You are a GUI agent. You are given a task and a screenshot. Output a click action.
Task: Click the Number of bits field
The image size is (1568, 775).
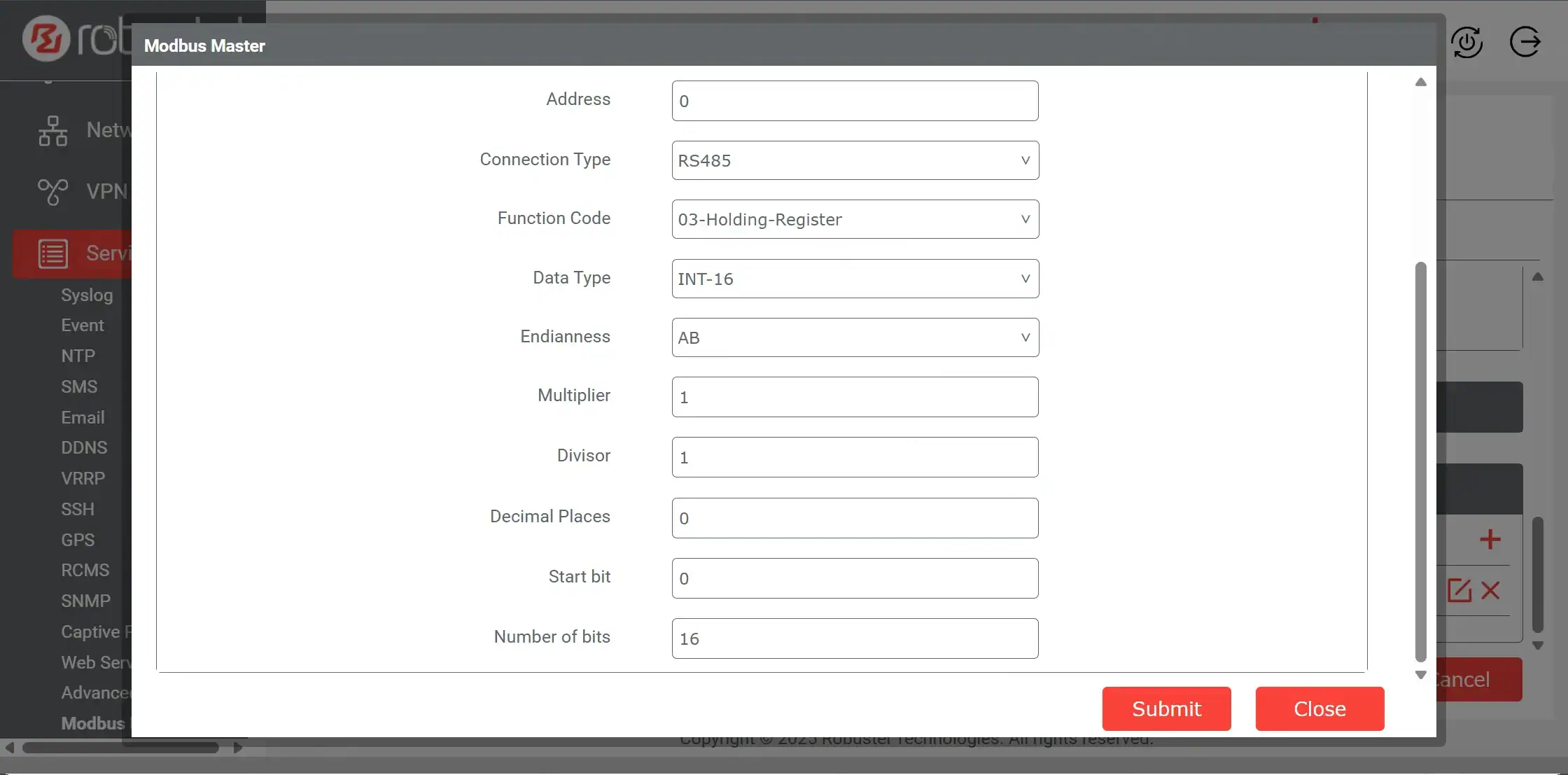click(x=855, y=638)
